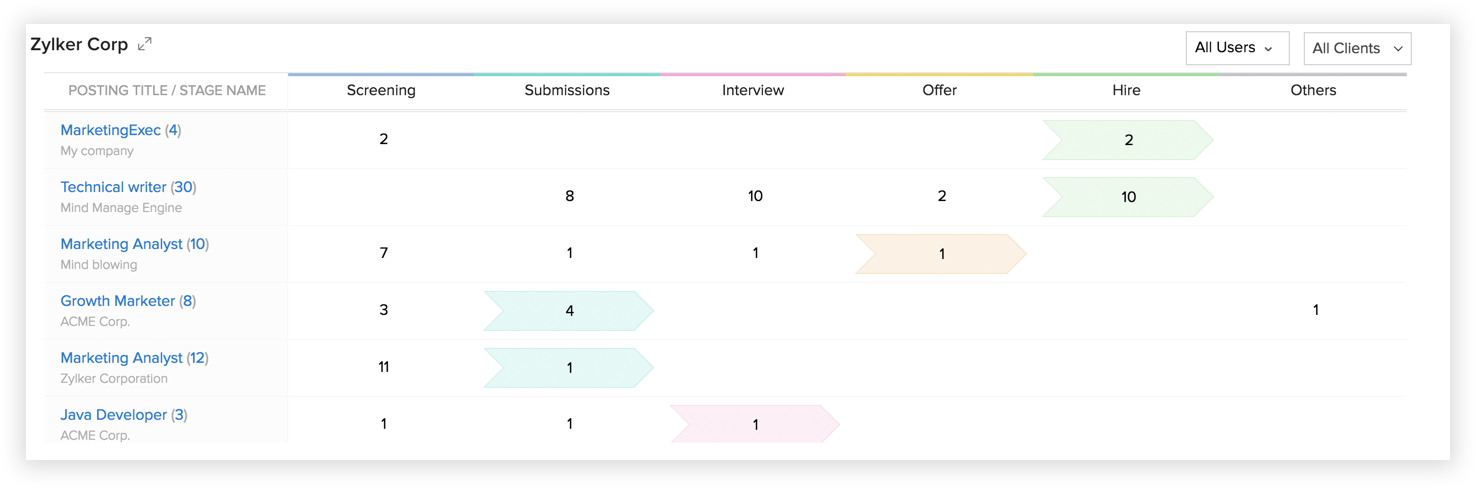Screen dimensions: 1476x488
Task: Open Marketing Analyst posting for Zylker Corporation
Action: point(121,358)
